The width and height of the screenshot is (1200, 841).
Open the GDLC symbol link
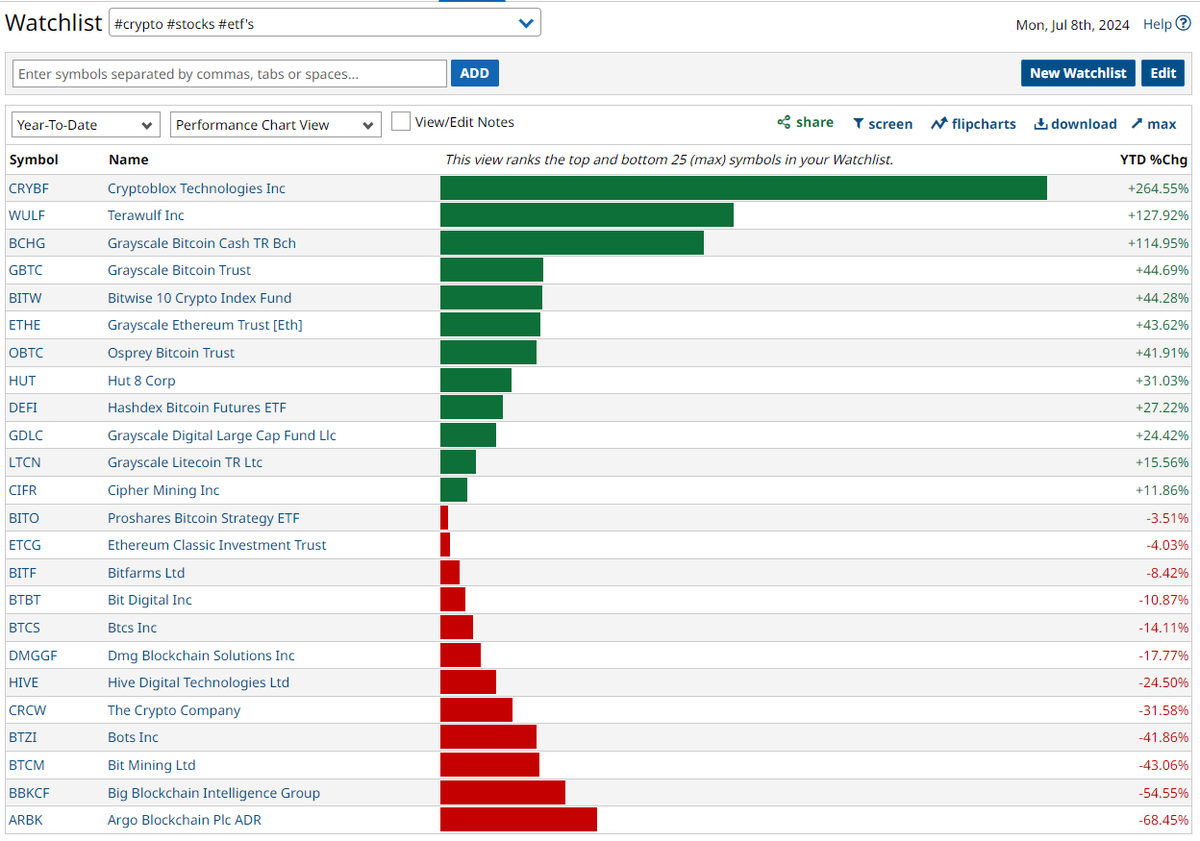[x=26, y=436]
